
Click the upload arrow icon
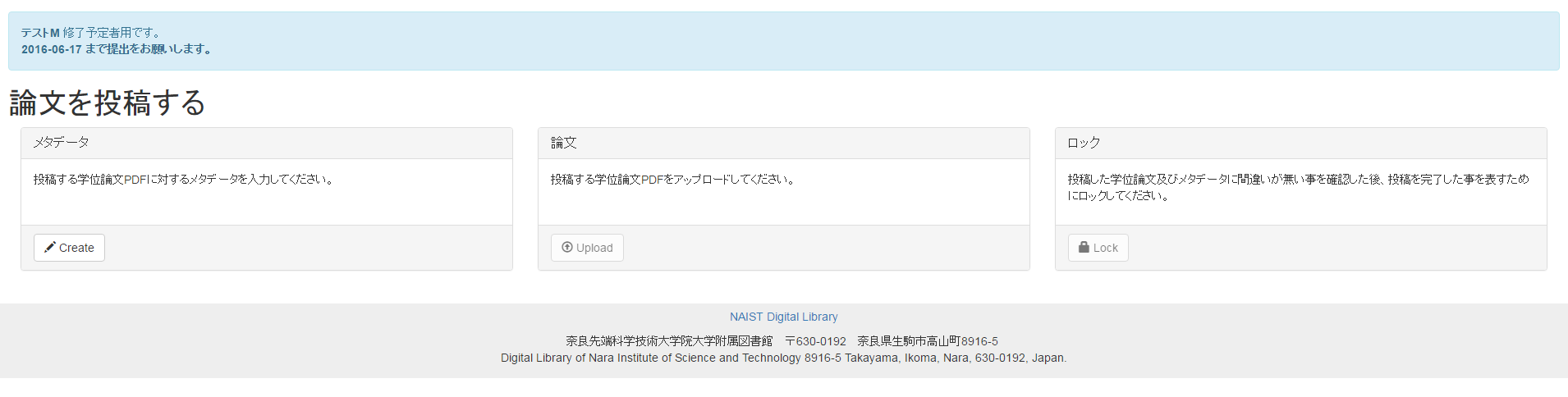[566, 247]
